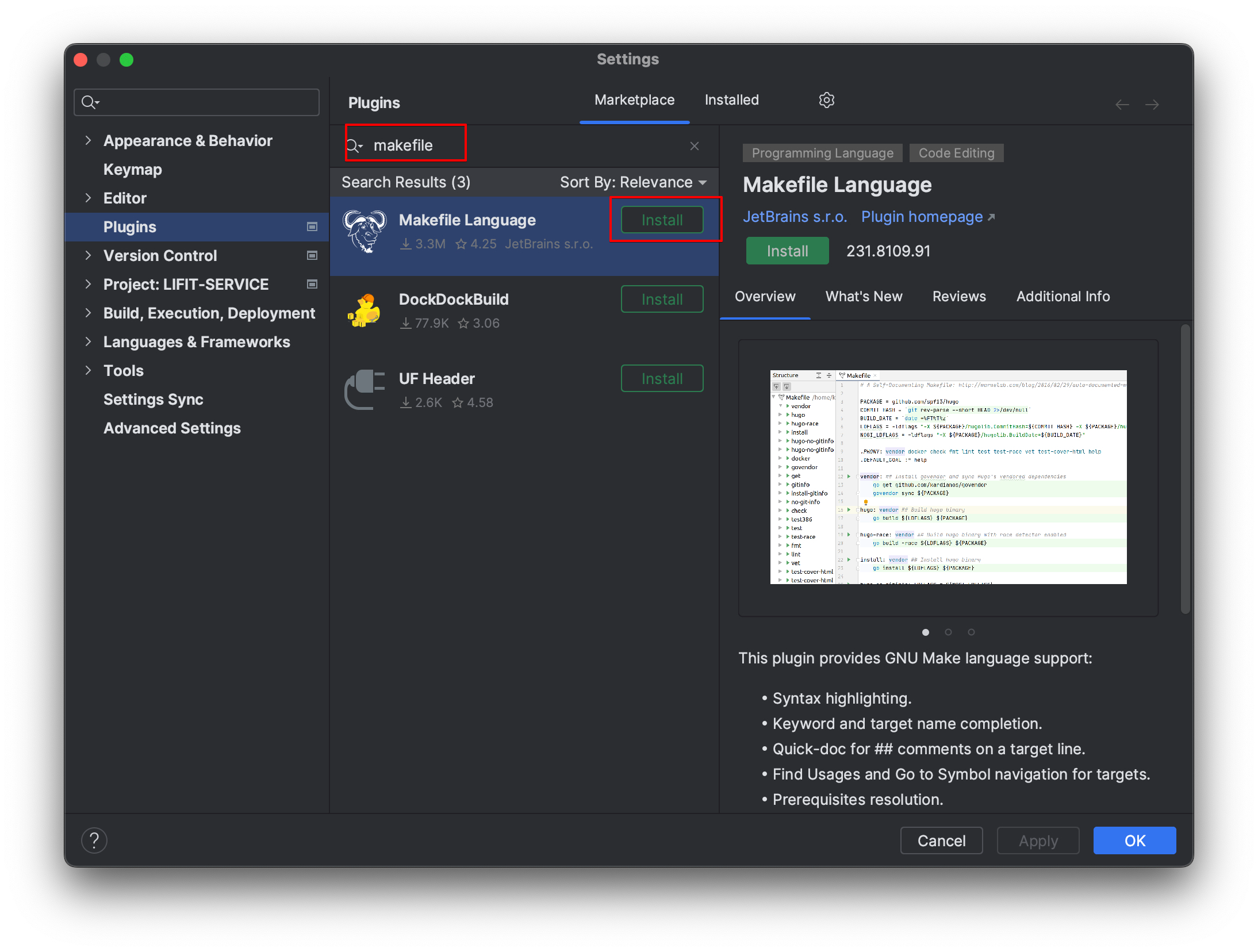Expand Project: LIFIT-SERVICE section
1258x952 pixels.
pos(88,284)
